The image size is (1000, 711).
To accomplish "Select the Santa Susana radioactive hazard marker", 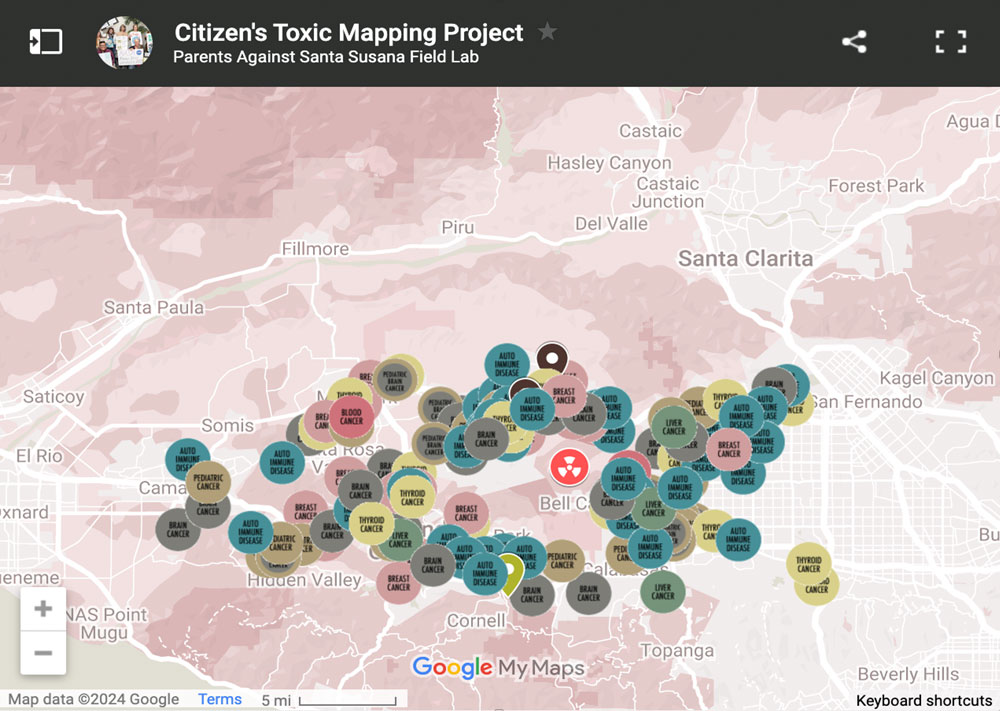I will coord(569,468).
